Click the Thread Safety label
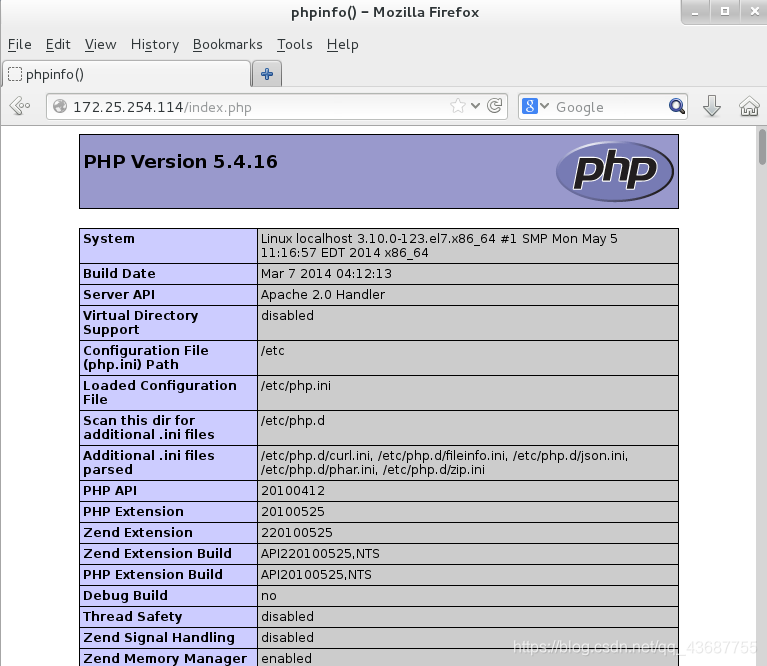The height and width of the screenshot is (666, 767). (x=133, y=617)
